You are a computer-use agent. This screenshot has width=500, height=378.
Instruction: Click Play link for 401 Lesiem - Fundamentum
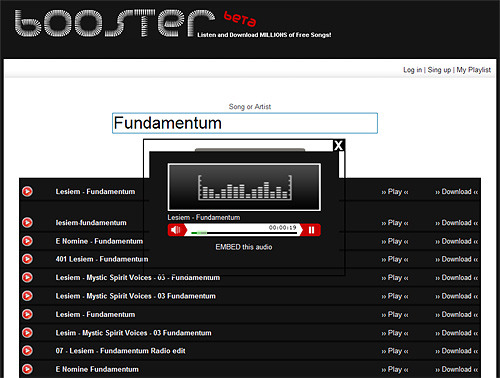(x=395, y=259)
